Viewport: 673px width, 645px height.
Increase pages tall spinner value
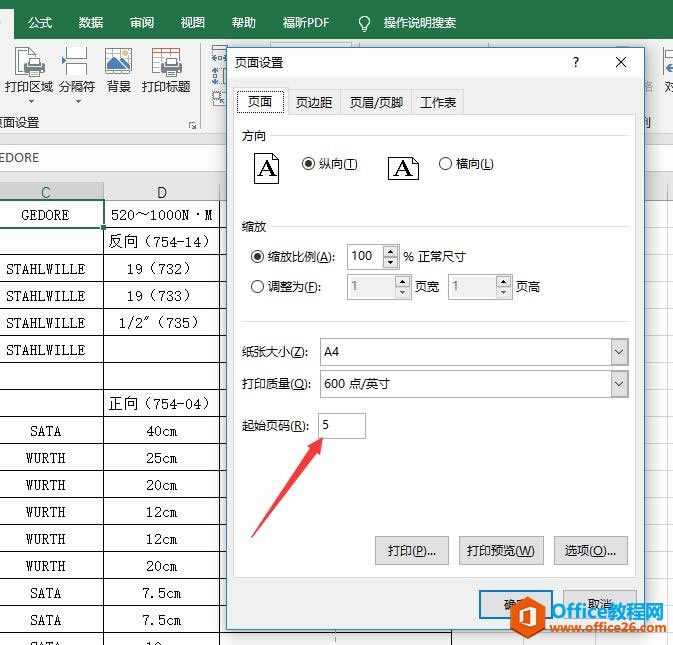point(503,282)
